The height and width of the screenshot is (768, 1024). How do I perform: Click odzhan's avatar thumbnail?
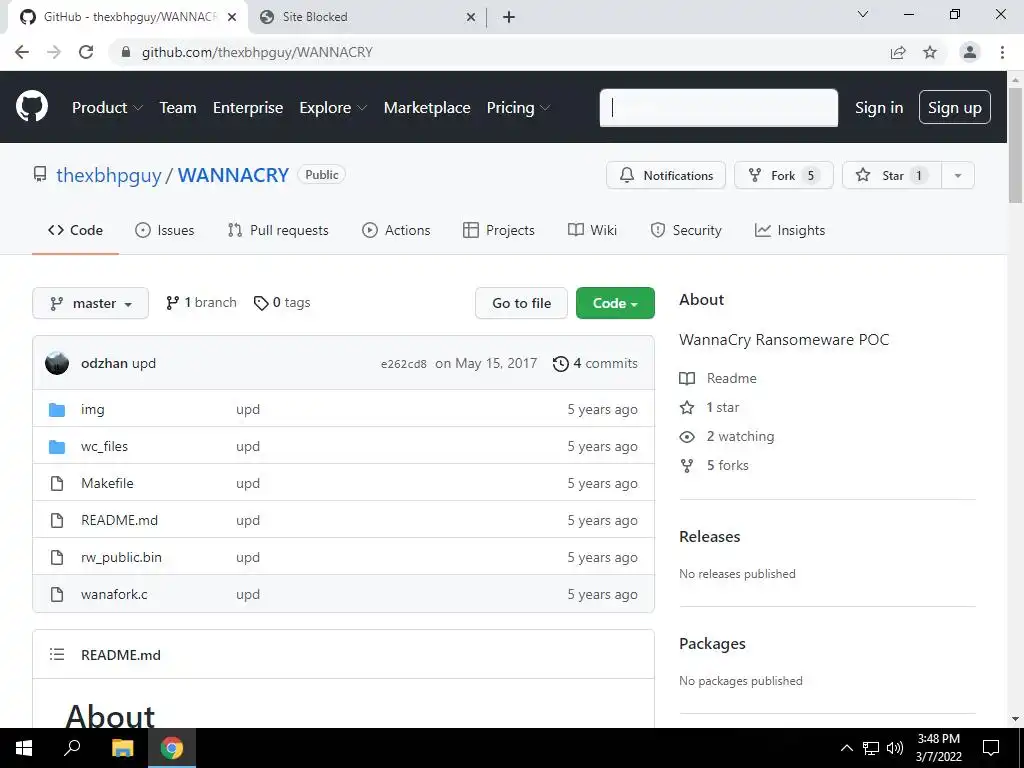point(57,363)
